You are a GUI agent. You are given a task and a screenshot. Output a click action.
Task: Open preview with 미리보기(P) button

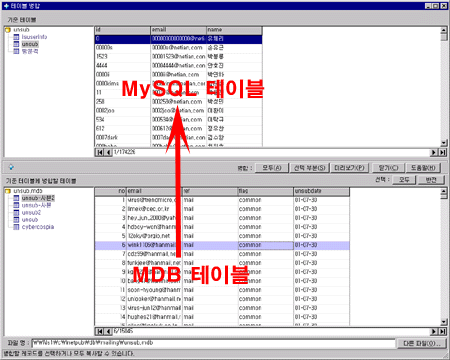point(349,168)
